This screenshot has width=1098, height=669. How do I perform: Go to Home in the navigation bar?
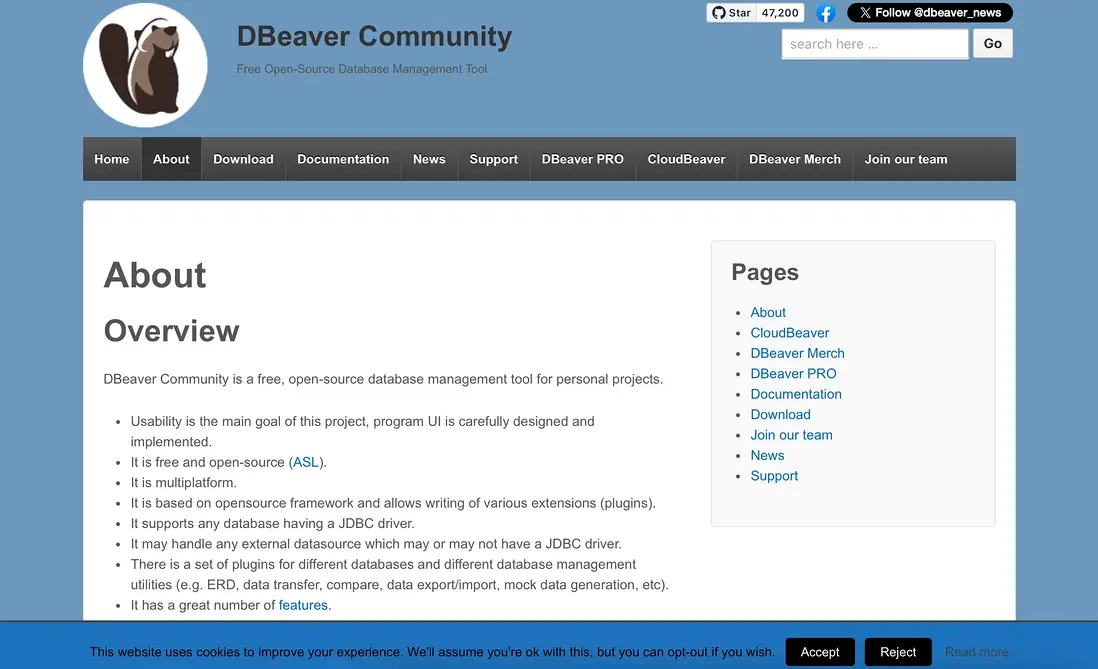pos(112,159)
